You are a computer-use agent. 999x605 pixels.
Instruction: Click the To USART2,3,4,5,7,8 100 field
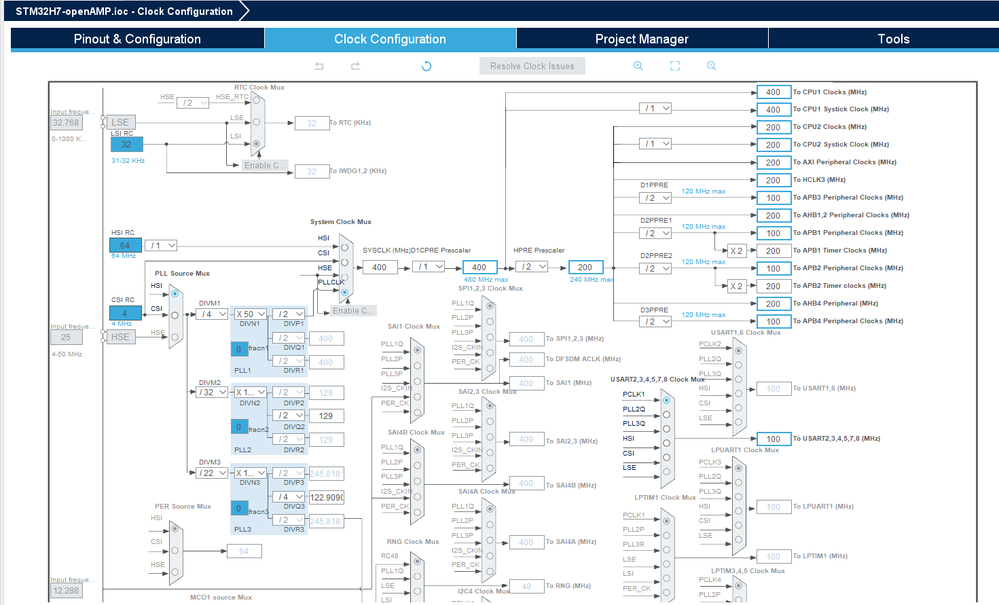773,439
